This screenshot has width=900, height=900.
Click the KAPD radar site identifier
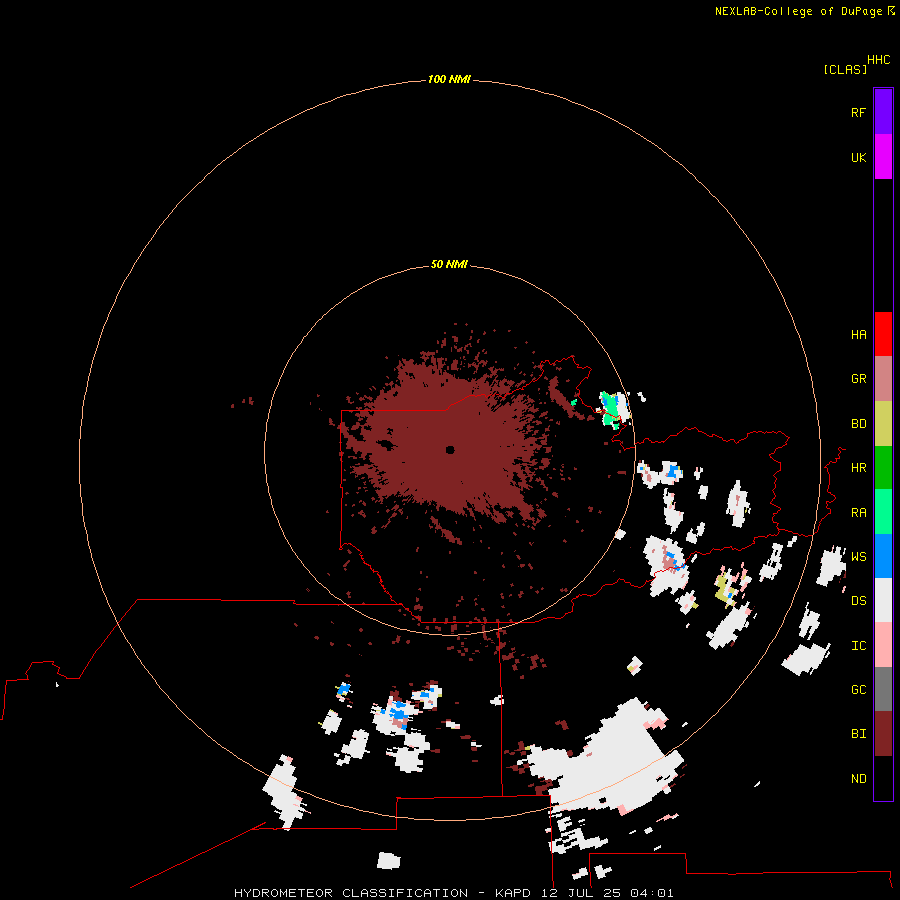(513, 893)
